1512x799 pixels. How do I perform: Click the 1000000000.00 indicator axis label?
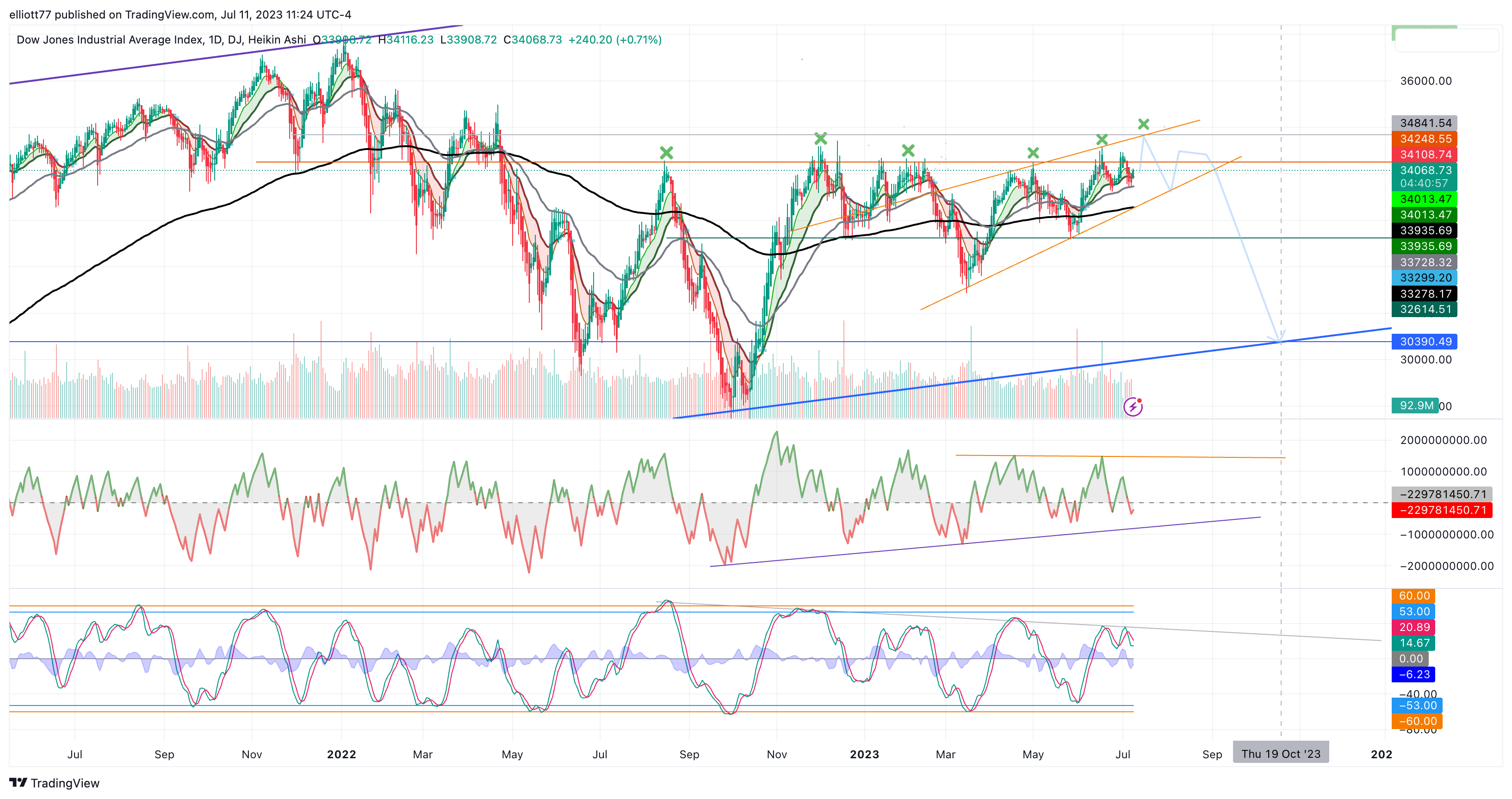(1444, 471)
